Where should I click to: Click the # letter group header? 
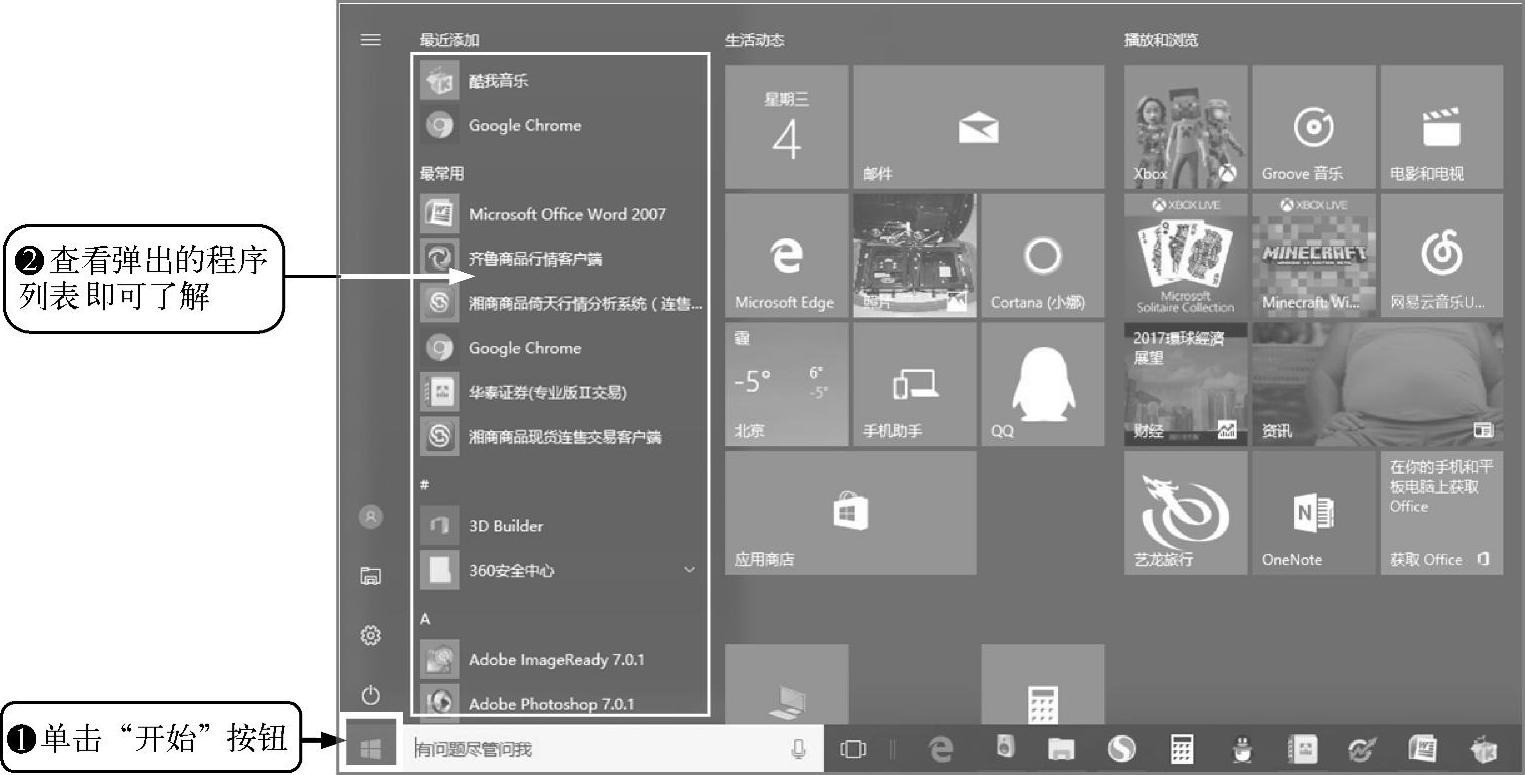424,484
